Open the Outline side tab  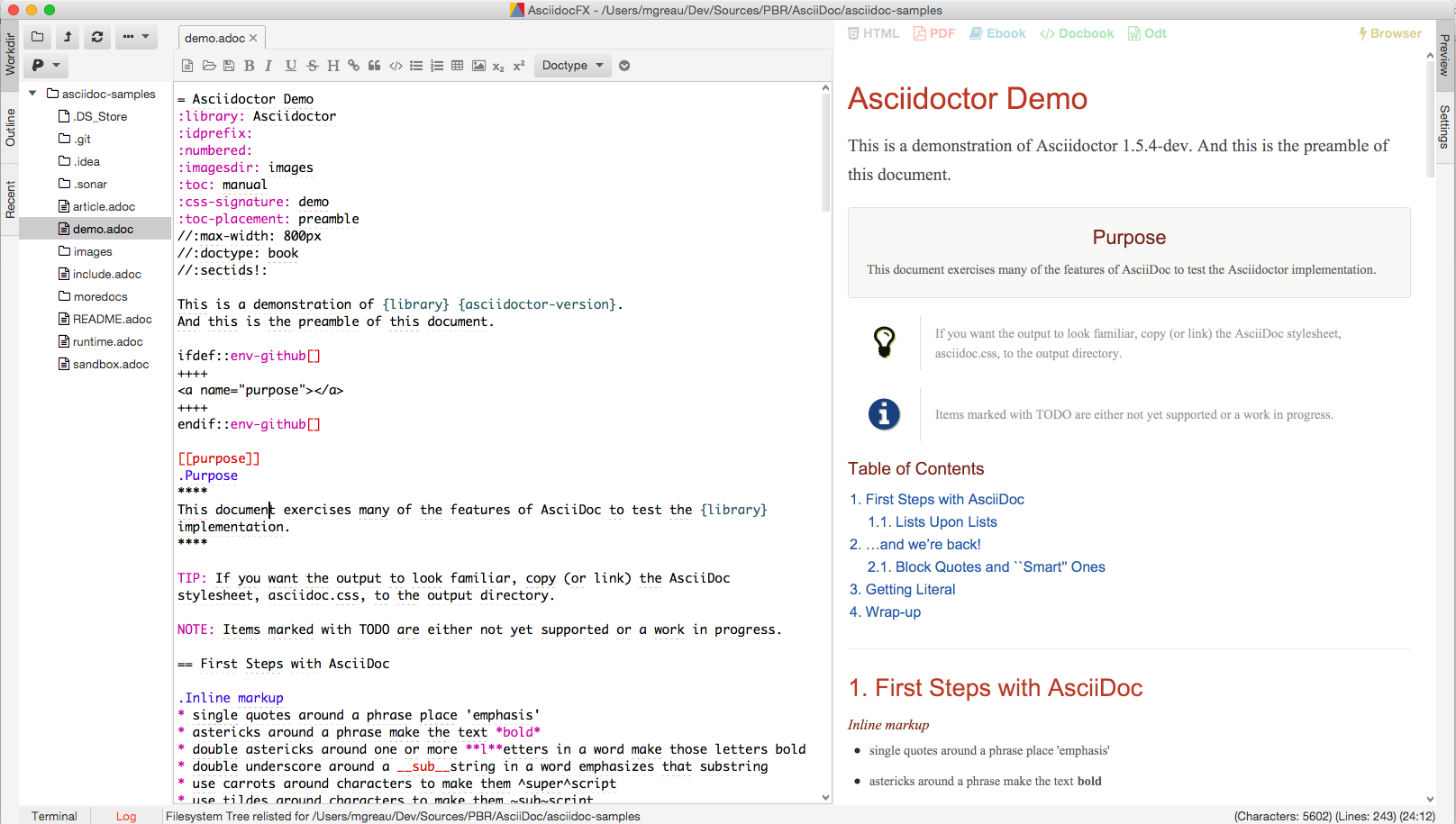10,127
